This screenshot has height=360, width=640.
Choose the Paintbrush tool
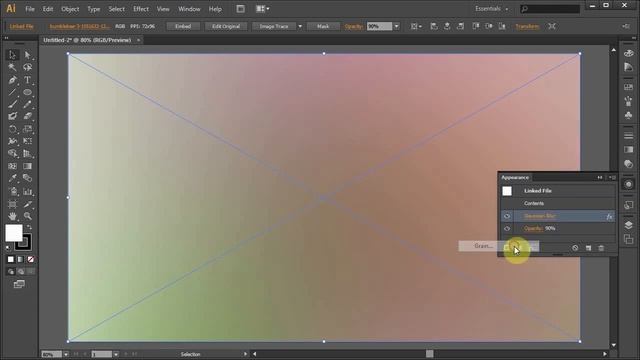12,104
